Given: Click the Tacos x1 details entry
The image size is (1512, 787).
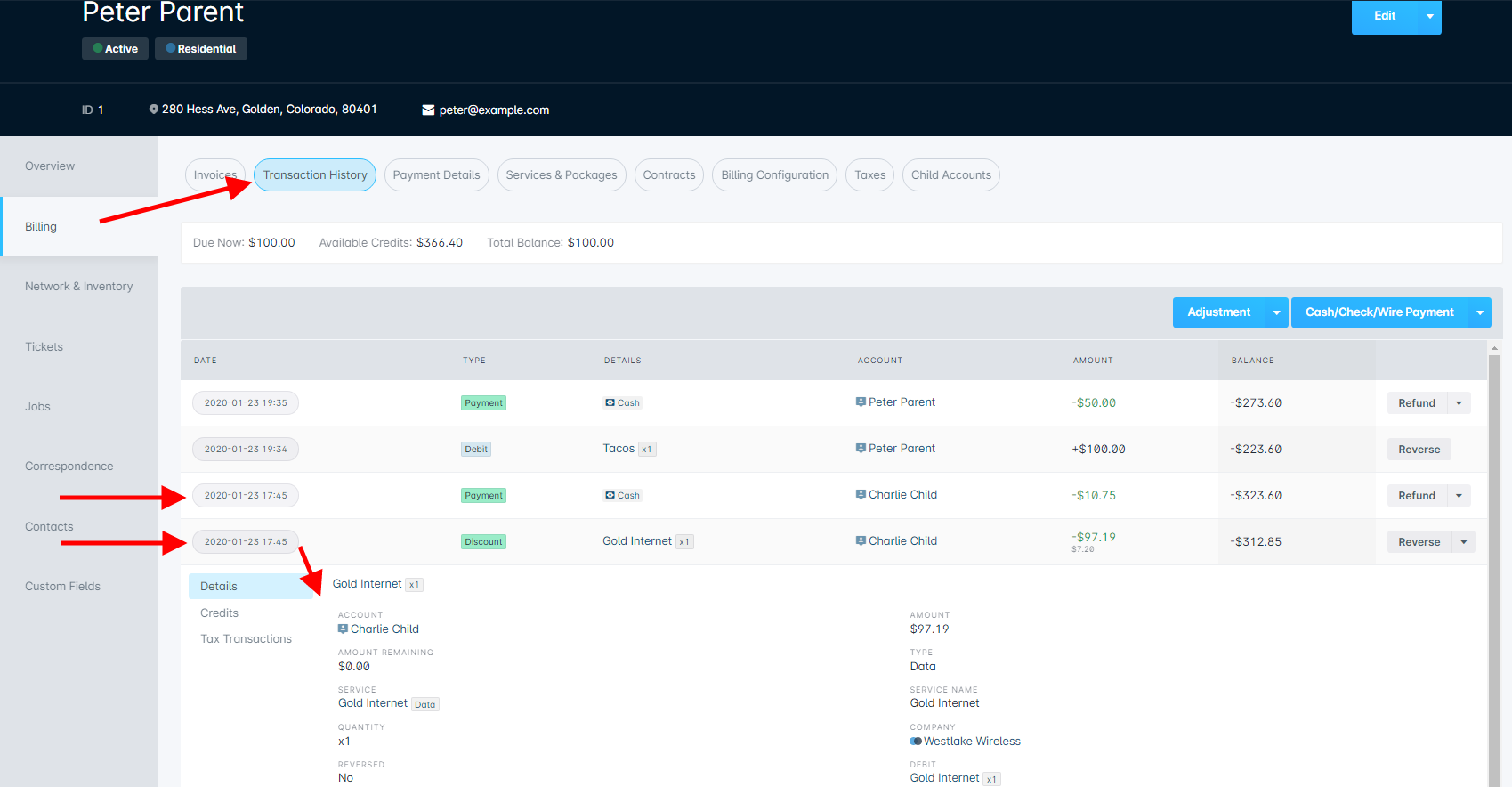Looking at the screenshot, I should pos(629,449).
